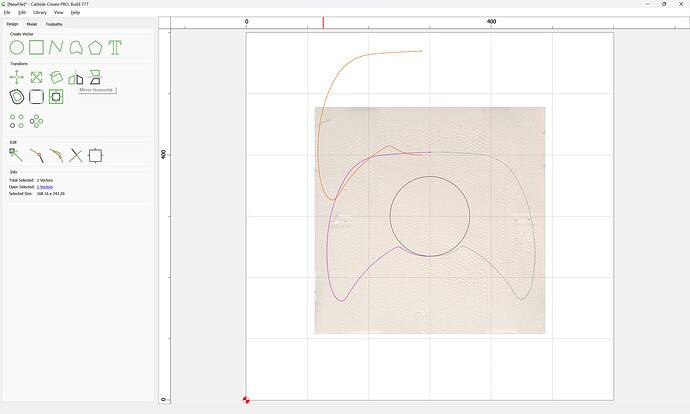Click the Scale transform icon

(x=36, y=77)
